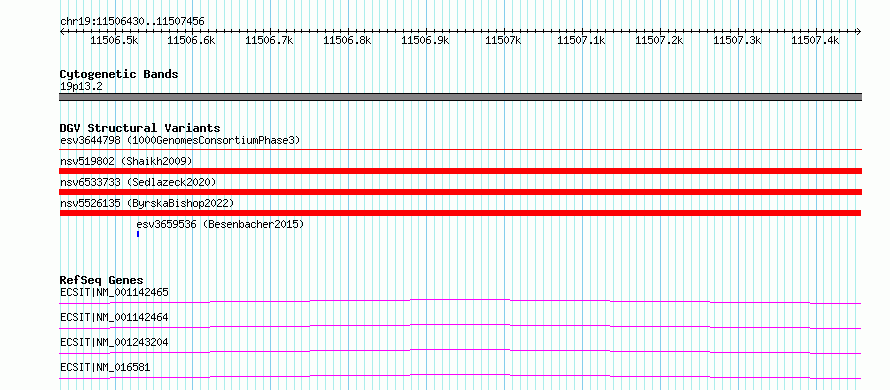Select the gray 19p13.2 cytogenetic band bar

click(x=461, y=97)
